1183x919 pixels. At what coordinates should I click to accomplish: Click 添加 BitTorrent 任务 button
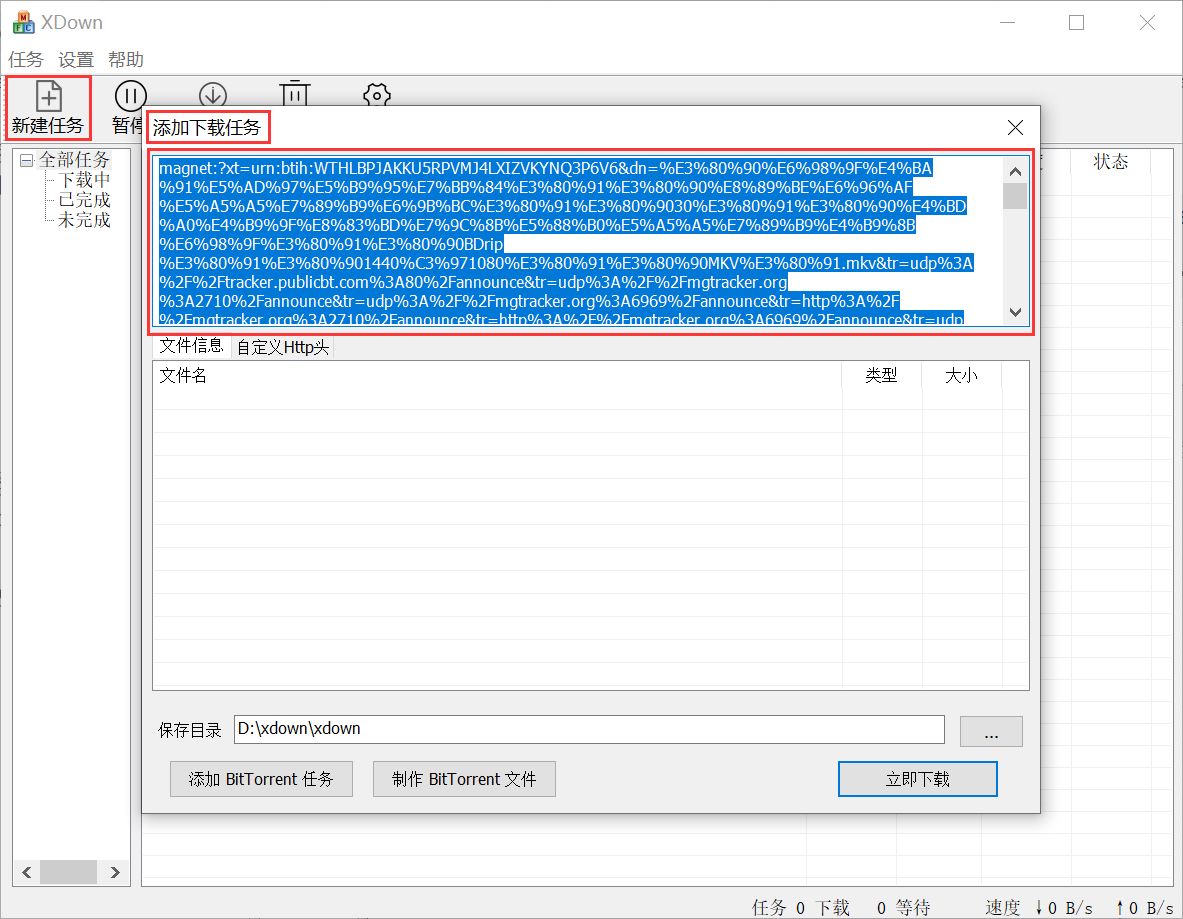(261, 779)
